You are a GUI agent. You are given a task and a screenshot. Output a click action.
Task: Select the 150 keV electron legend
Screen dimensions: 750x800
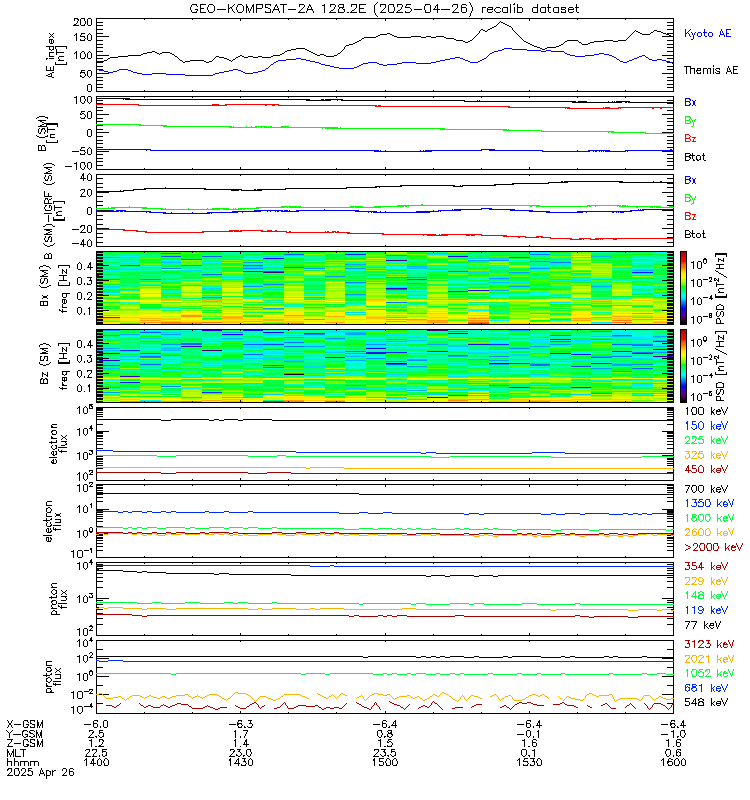tap(706, 426)
